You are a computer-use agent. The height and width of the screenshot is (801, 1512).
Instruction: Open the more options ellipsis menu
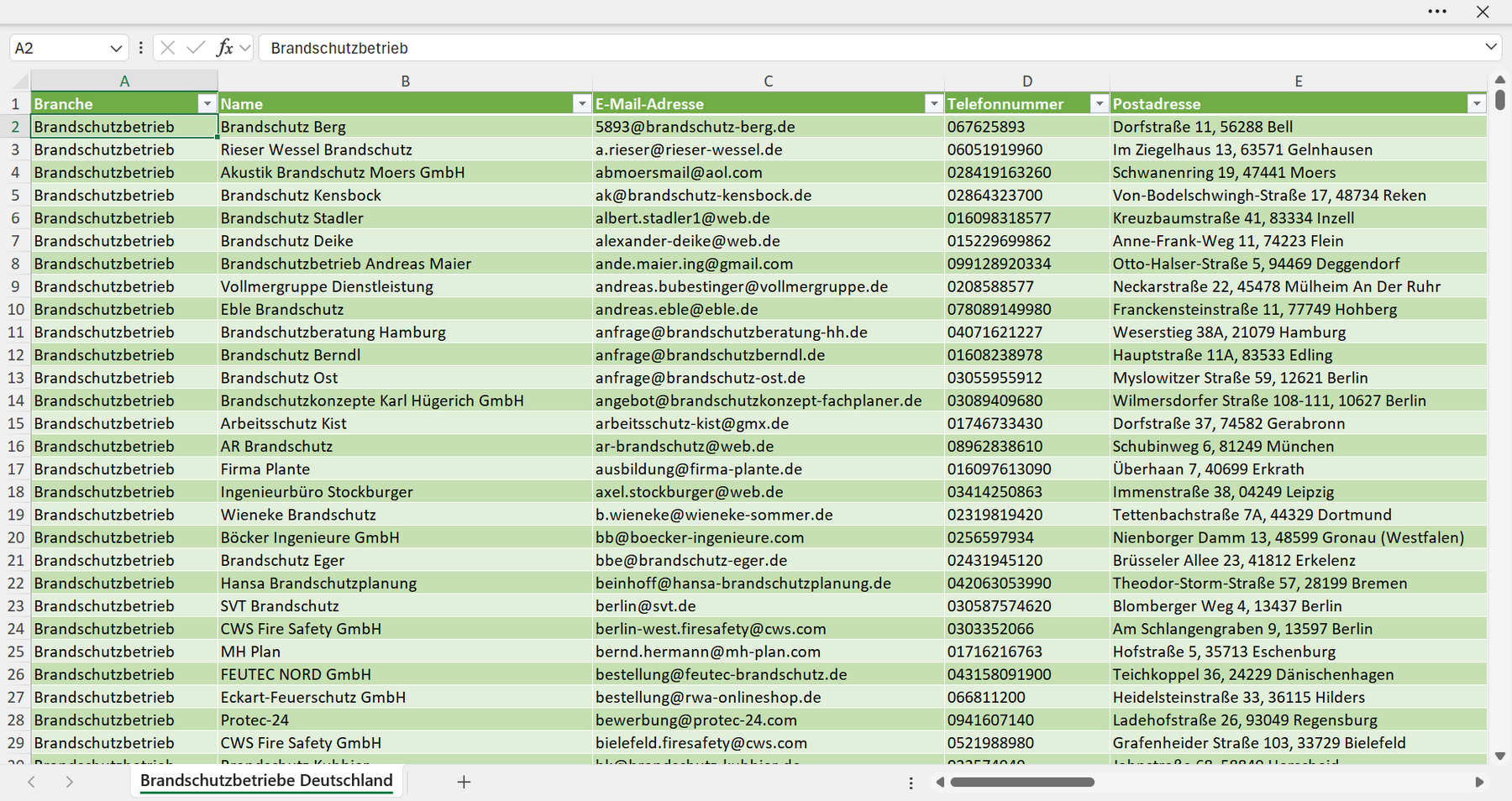click(1437, 12)
